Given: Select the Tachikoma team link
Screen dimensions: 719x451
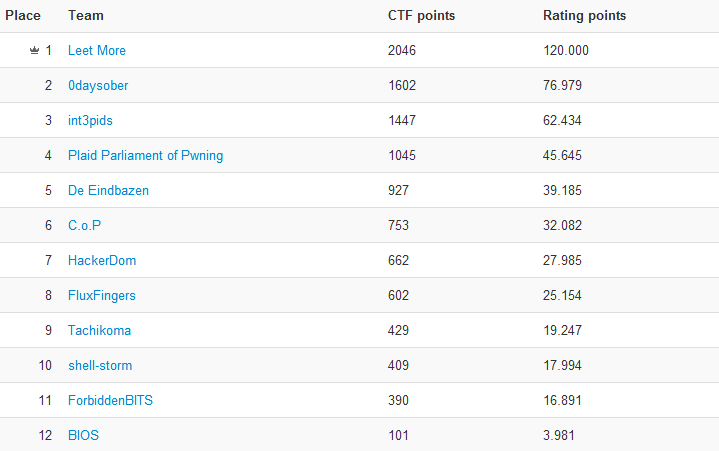Looking at the screenshot, I should pos(100,330).
